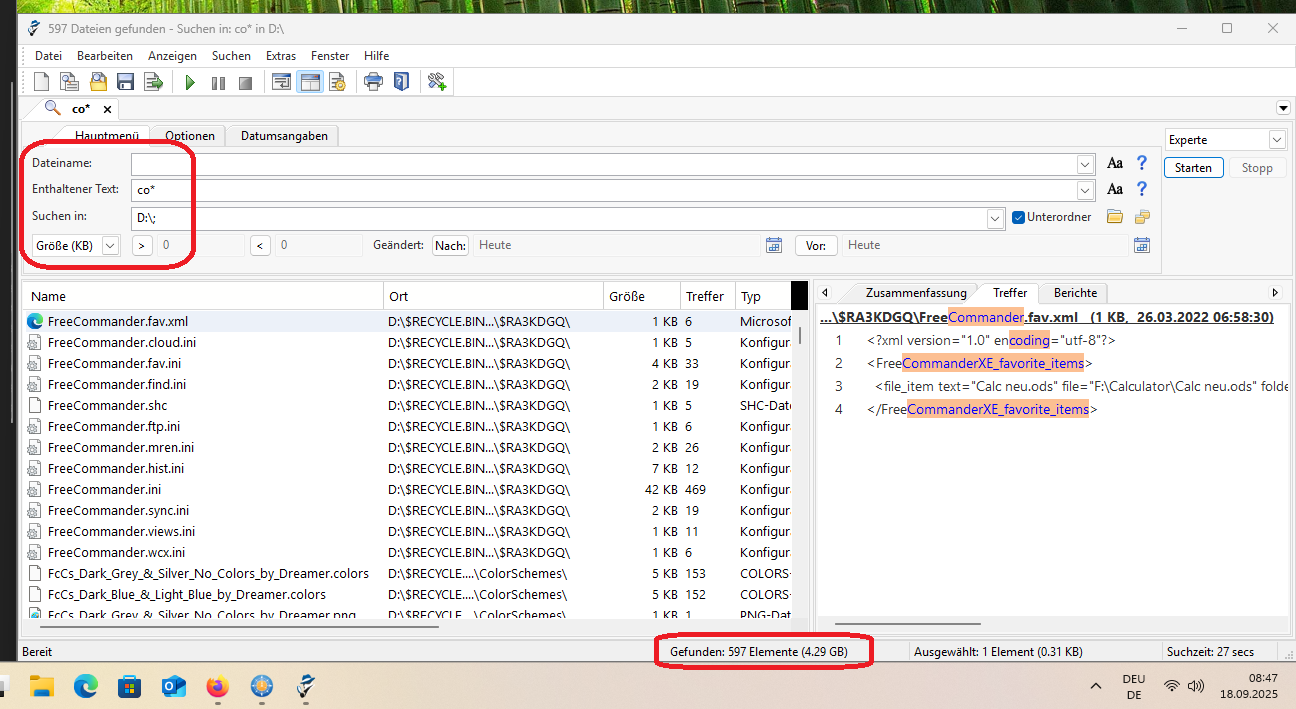This screenshot has width=1296, height=709.
Task: Click the tools-with-plus icon
Action: (x=437, y=82)
